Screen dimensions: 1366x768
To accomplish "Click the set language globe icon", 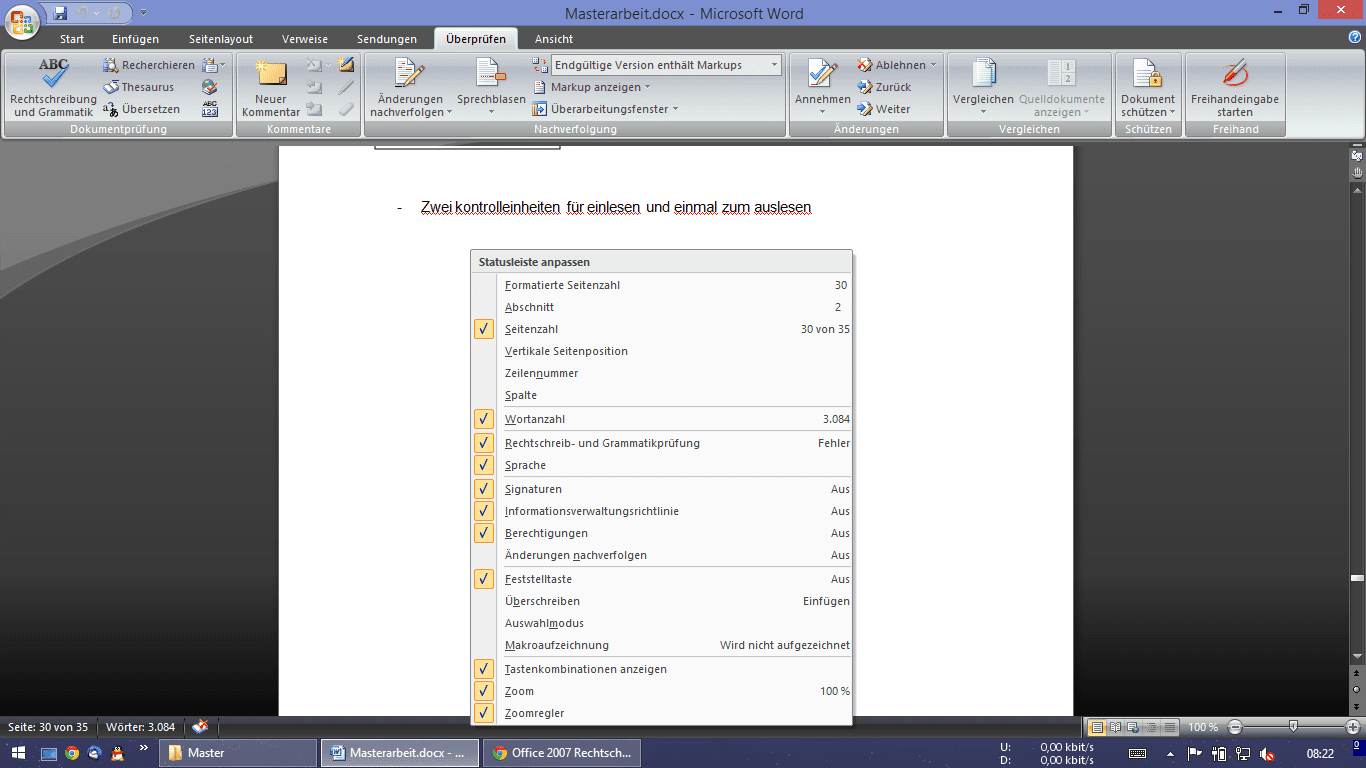I will tap(209, 87).
